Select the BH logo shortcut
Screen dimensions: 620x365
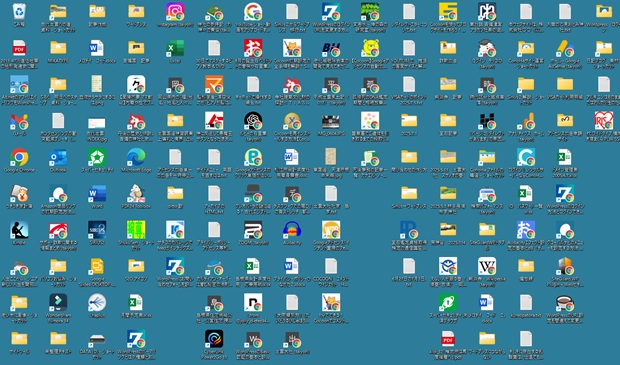[331, 48]
